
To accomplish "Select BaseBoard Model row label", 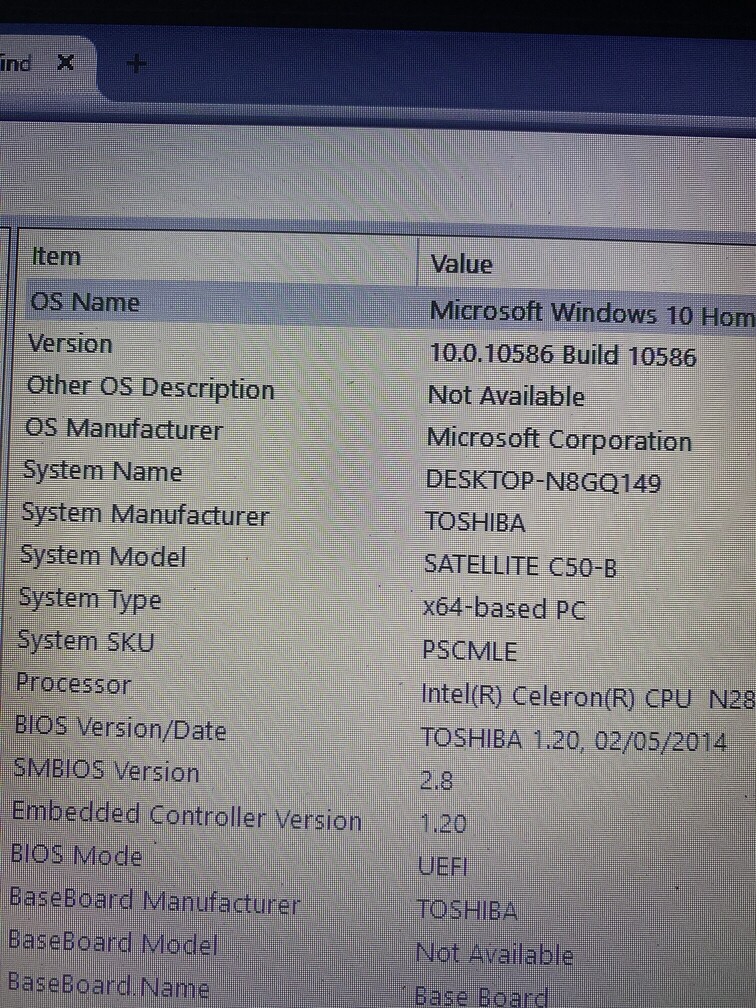I will click(x=113, y=942).
